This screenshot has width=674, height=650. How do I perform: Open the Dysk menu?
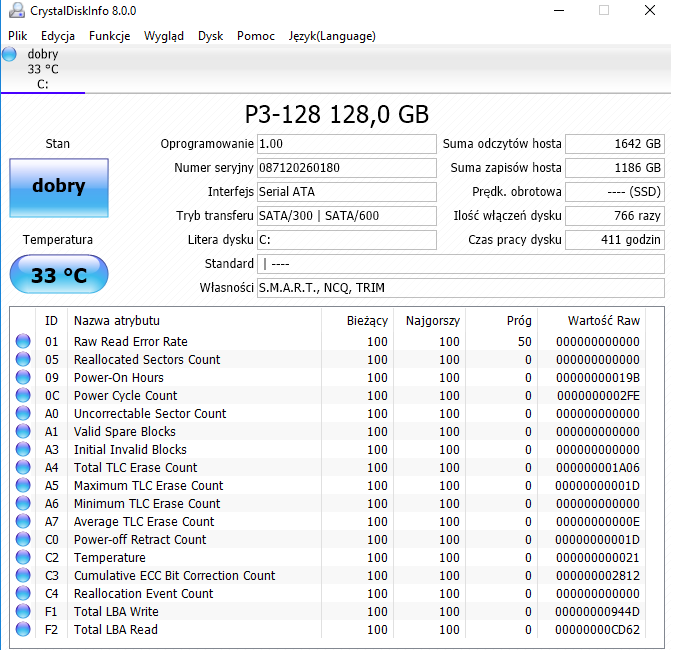210,36
